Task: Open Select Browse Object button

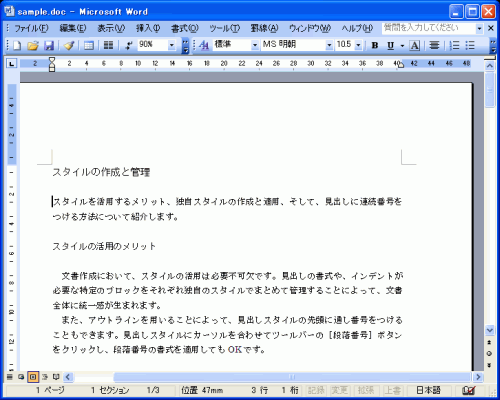Action: [x=489, y=354]
